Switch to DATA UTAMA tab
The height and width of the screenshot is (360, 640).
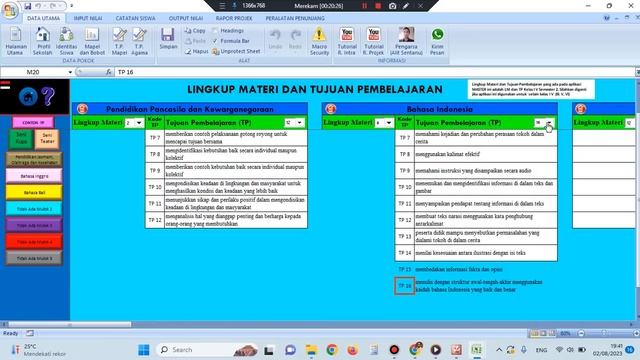tap(43, 18)
